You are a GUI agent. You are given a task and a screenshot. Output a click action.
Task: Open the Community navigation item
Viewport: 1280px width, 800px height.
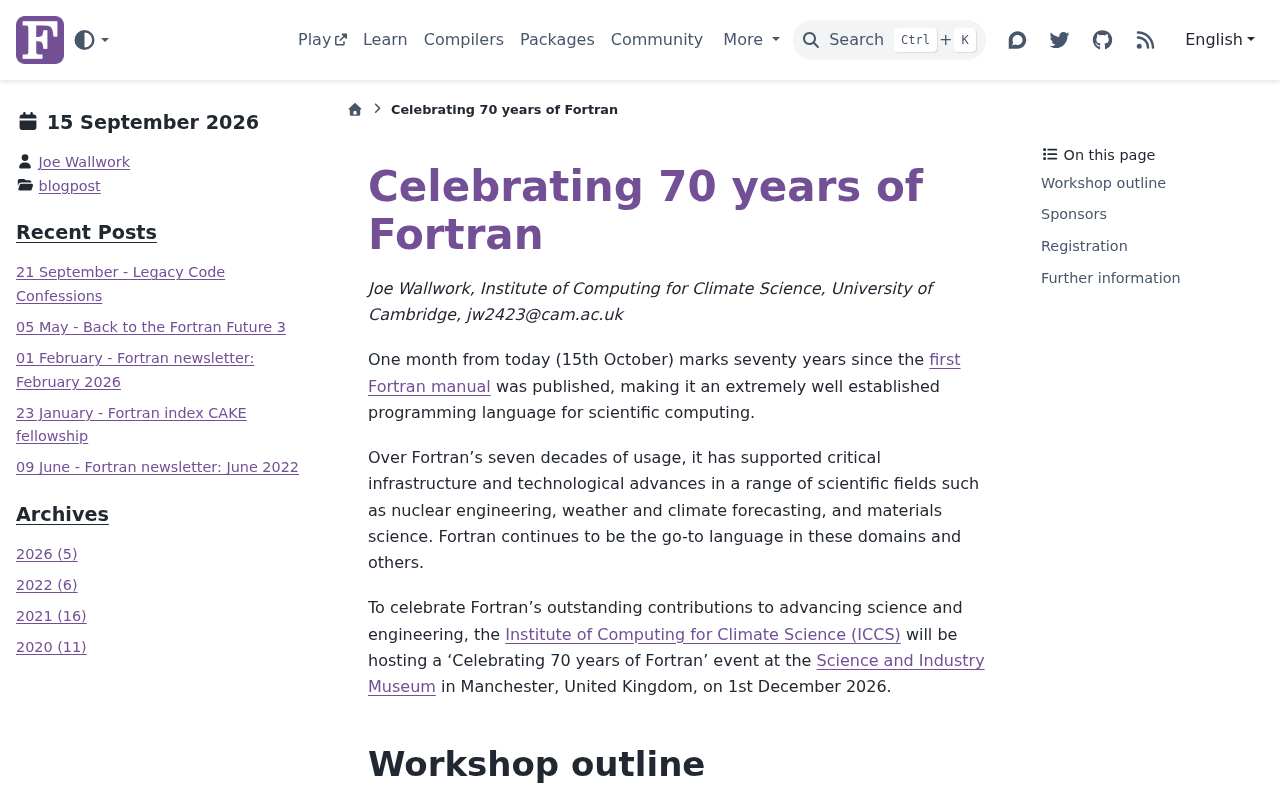pyautogui.click(x=657, y=40)
